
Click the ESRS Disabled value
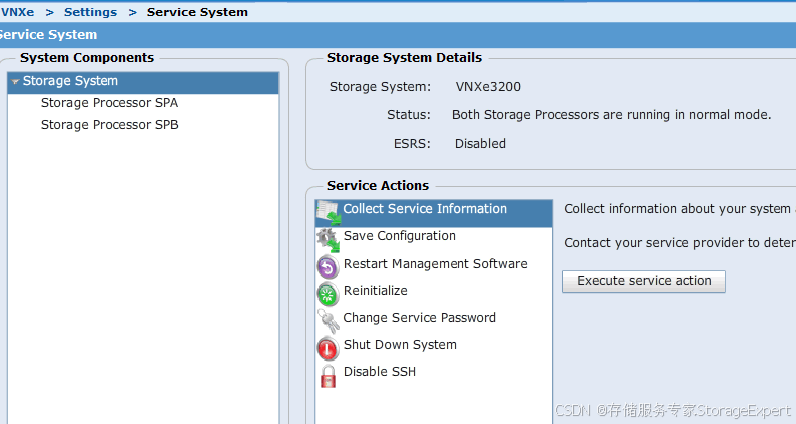(480, 144)
